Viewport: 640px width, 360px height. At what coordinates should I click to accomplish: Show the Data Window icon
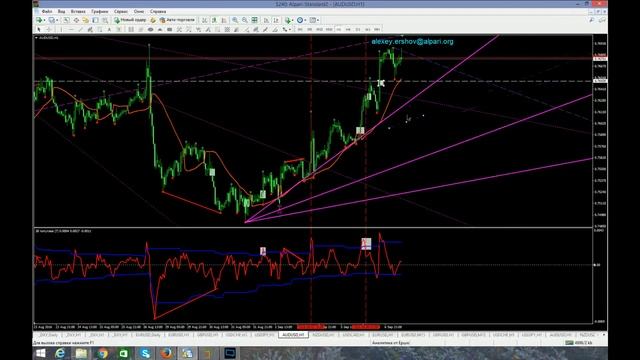pyautogui.click(x=76, y=20)
